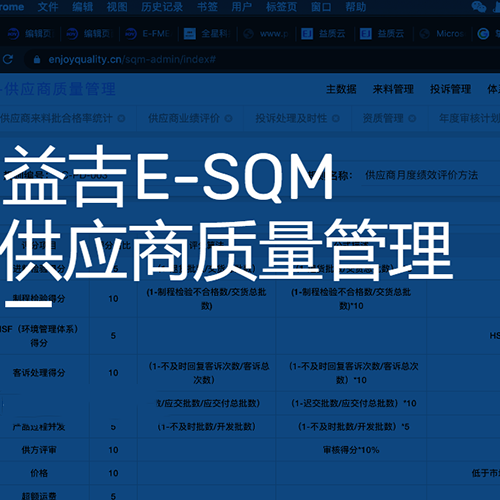Open the 文件 menu
The image size is (500, 500).
click(48, 7)
